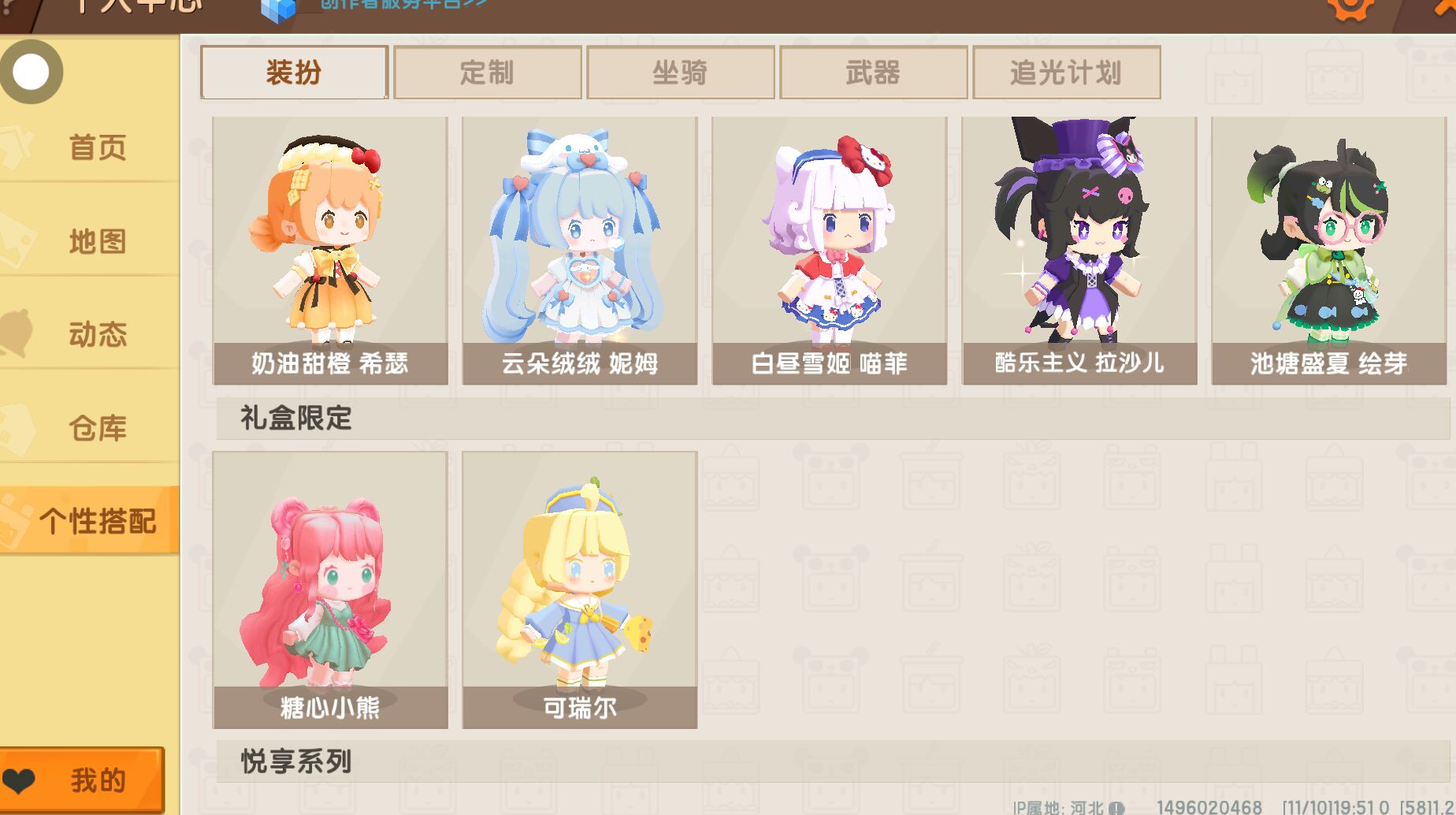The width and height of the screenshot is (1456, 815).
Task: Open the 坐骑 tab
Action: pos(680,73)
